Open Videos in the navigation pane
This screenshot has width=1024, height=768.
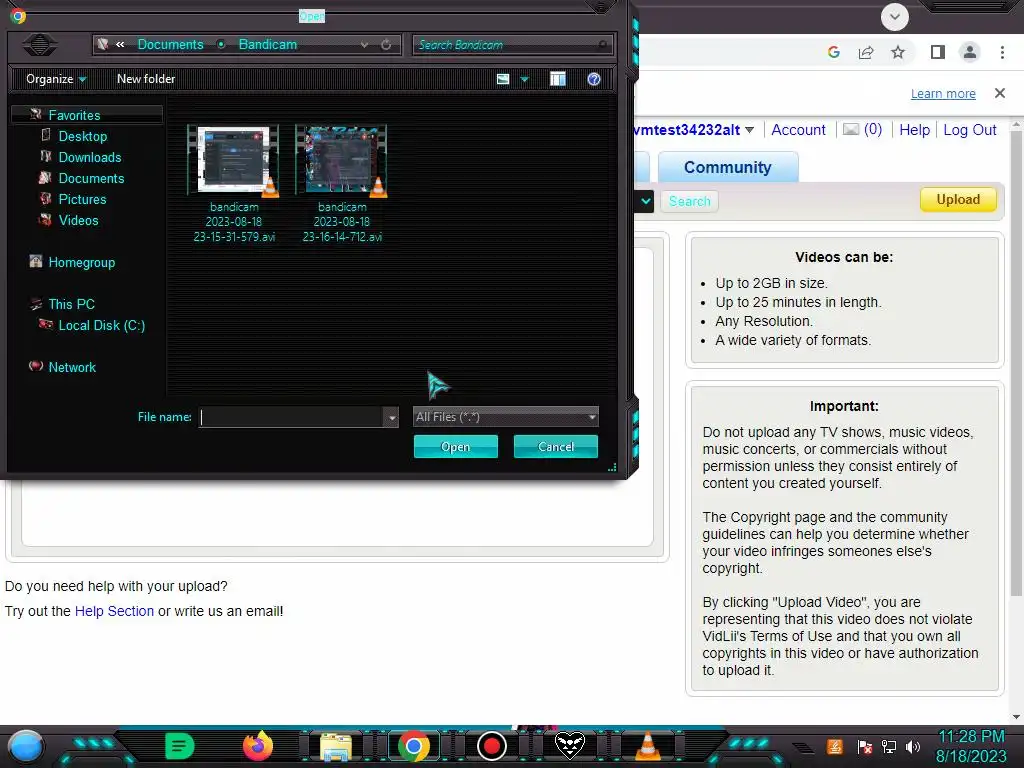[78, 220]
